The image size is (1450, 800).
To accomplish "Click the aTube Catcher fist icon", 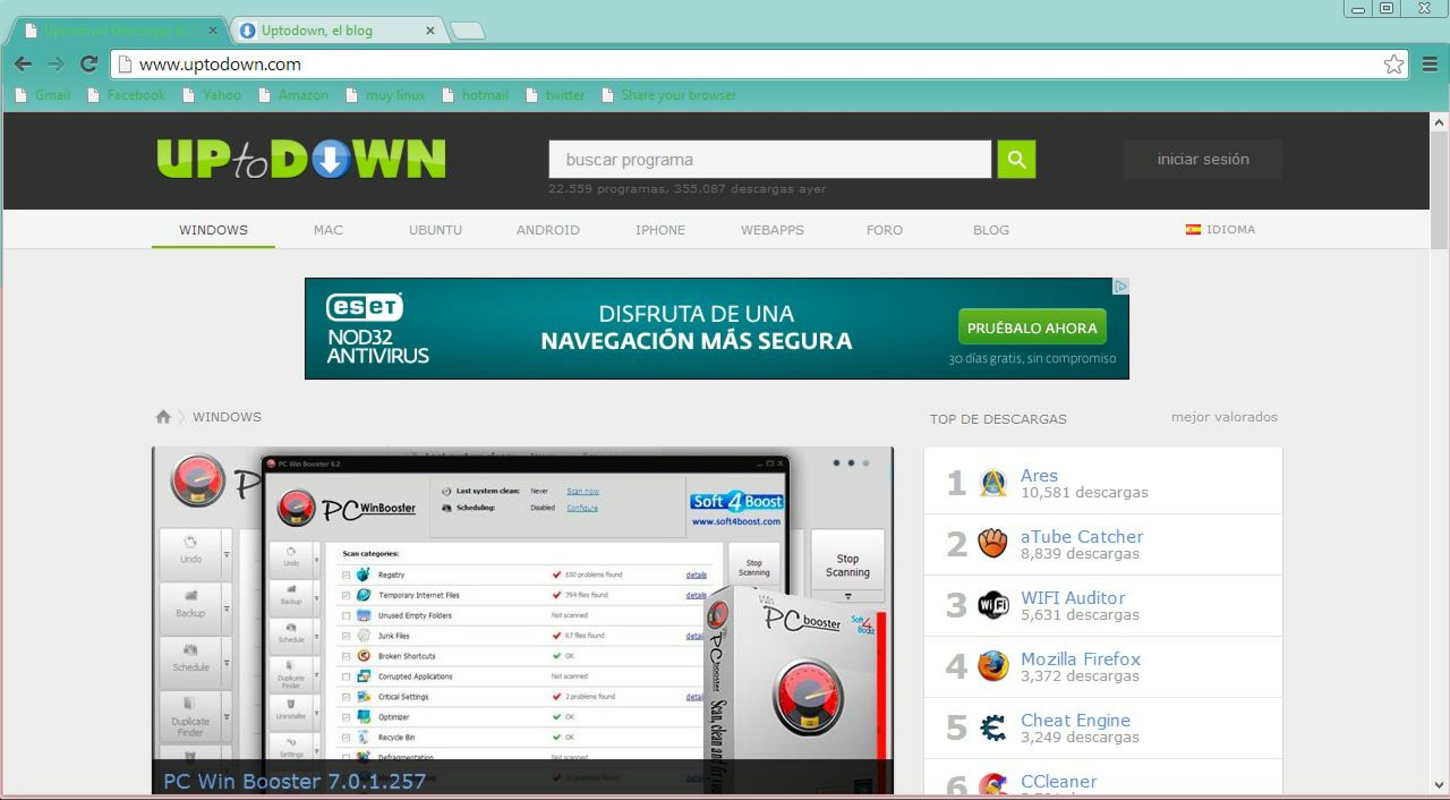I will [993, 544].
